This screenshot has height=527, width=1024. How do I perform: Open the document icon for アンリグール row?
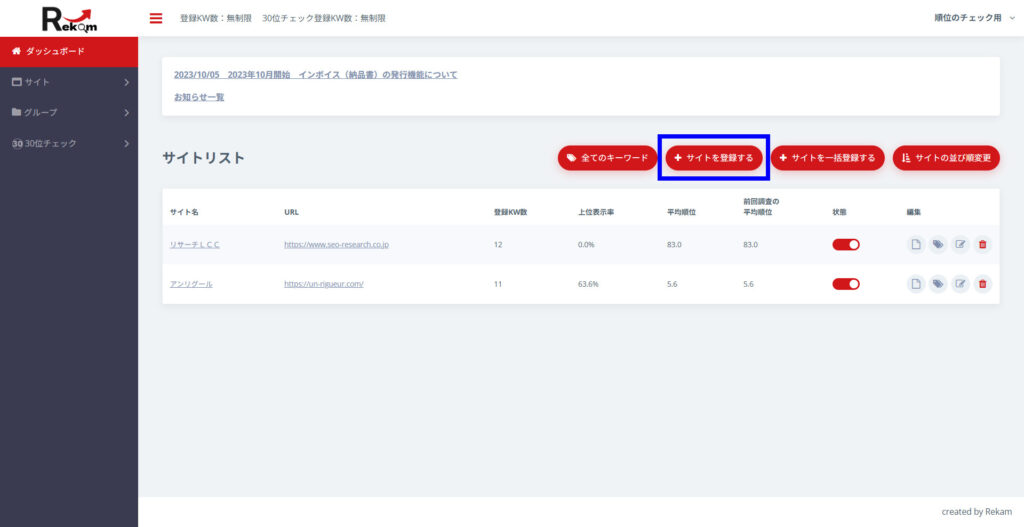tap(915, 284)
